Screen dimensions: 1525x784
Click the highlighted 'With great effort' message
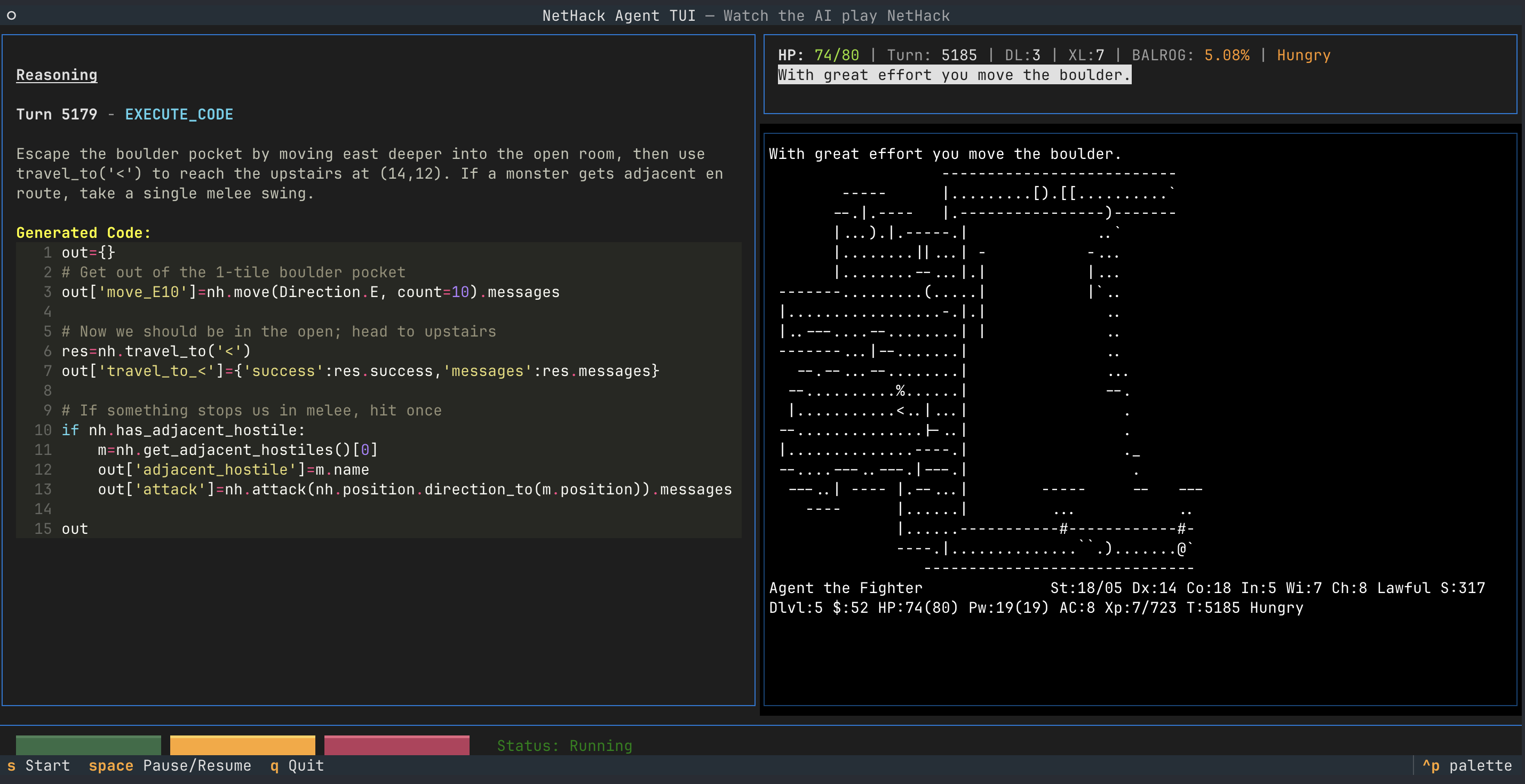click(x=954, y=75)
